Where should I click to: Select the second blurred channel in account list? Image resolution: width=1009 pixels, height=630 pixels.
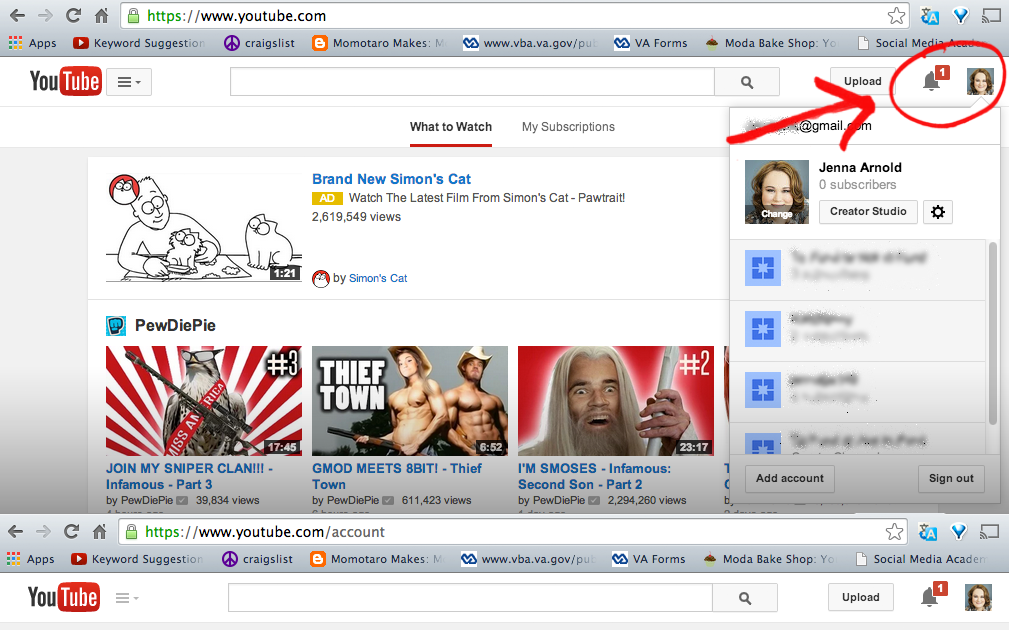click(x=858, y=330)
